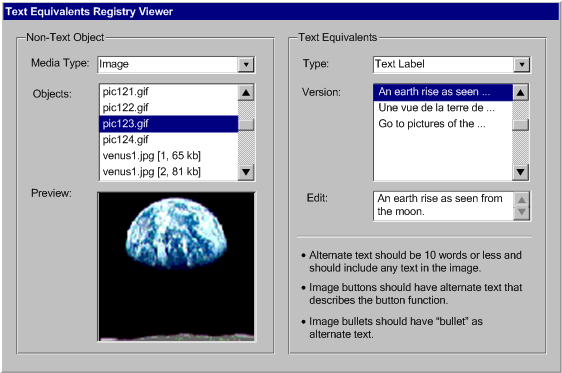This screenshot has width=562, height=373.
Task: Click Edit field scroll up arrow
Action: coord(522,199)
